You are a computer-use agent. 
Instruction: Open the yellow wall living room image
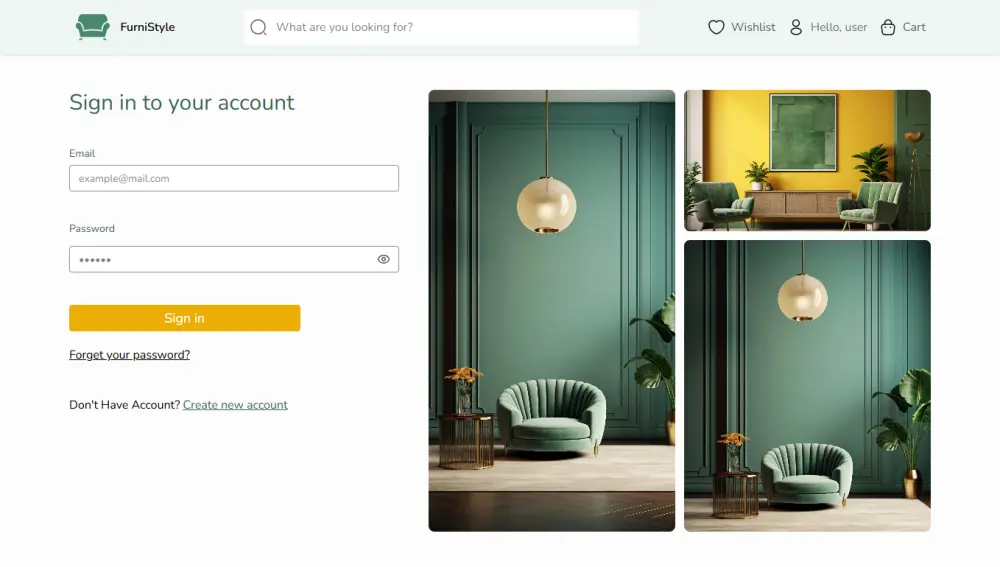[807, 160]
